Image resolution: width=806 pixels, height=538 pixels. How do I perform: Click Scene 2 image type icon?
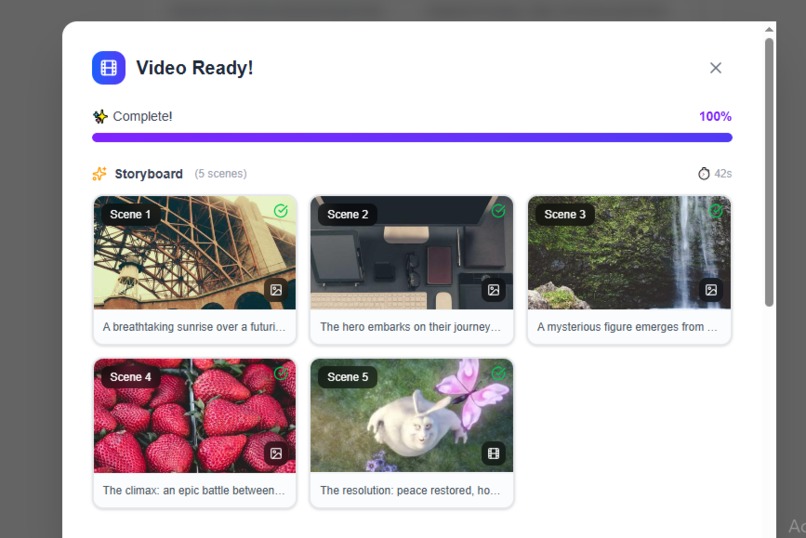pyautogui.click(x=493, y=290)
